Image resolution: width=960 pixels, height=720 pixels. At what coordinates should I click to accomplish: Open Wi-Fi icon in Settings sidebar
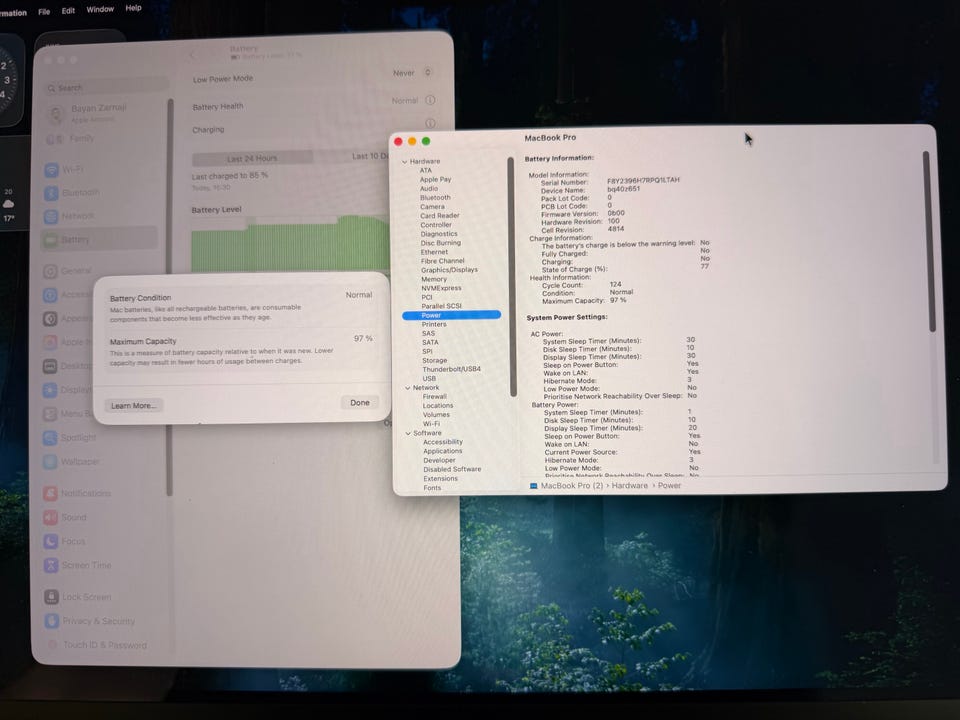coord(51,169)
